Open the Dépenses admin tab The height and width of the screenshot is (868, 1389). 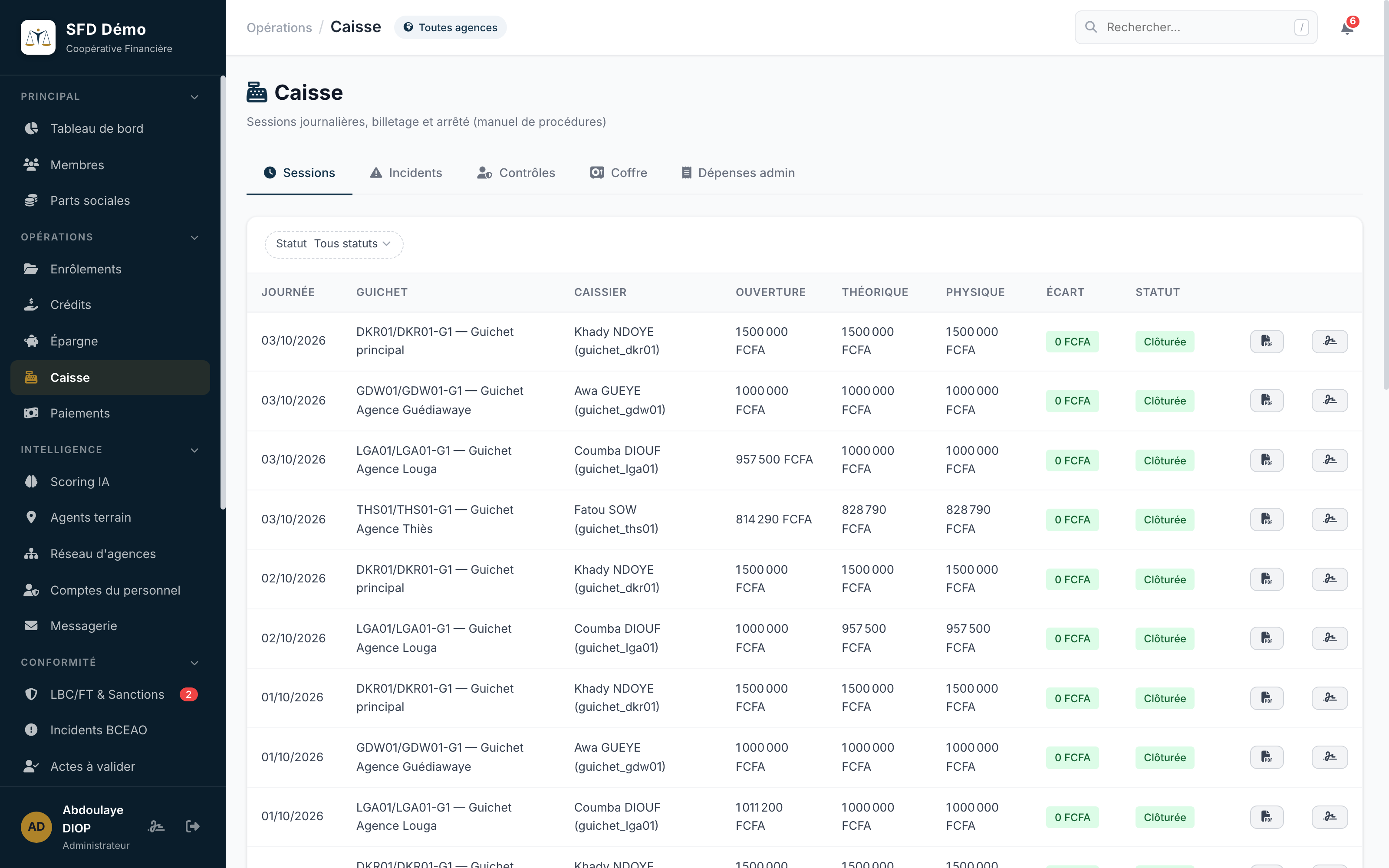point(737,173)
